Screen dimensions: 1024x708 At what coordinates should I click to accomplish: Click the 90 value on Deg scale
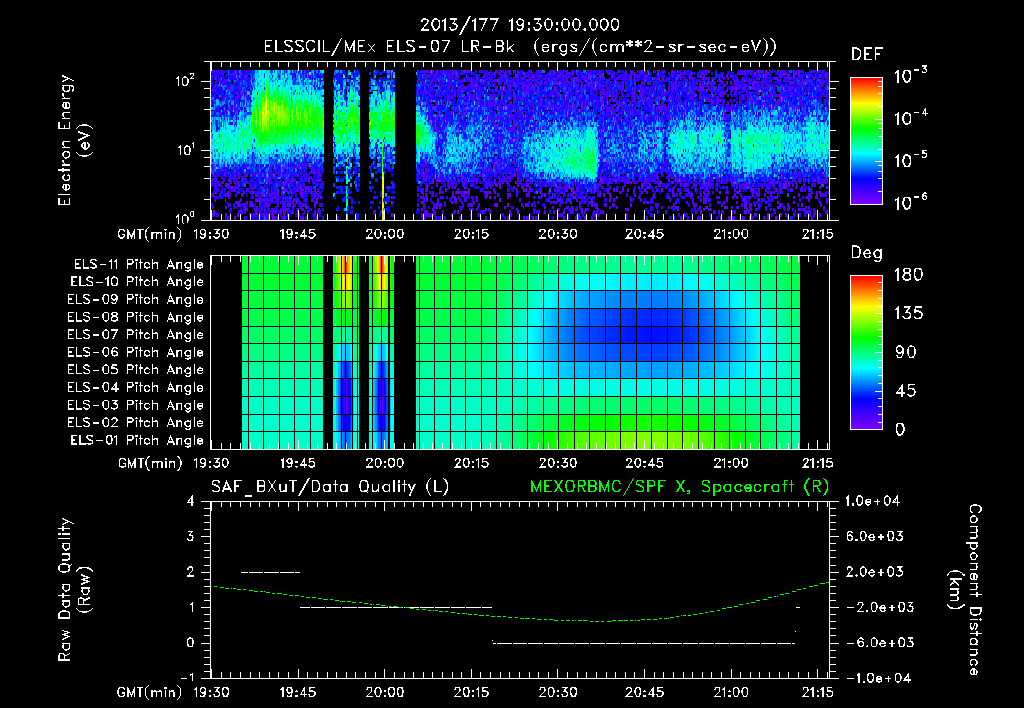[x=904, y=352]
